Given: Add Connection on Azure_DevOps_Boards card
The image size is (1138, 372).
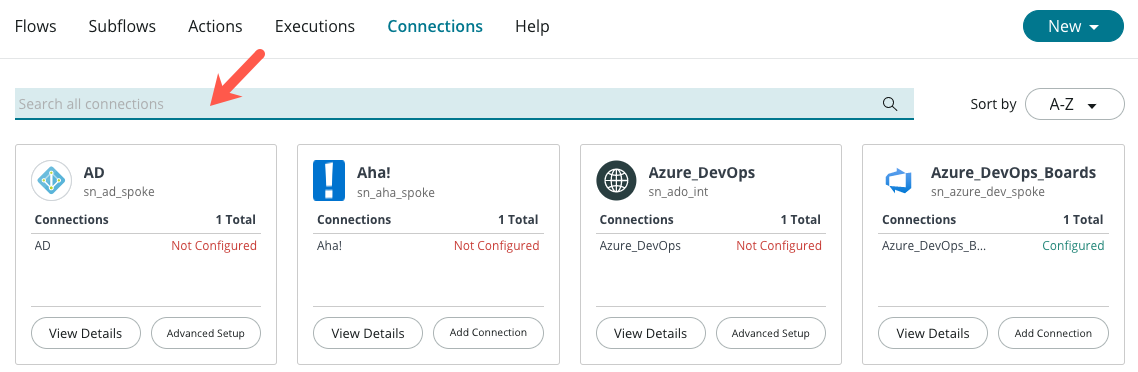Looking at the screenshot, I should [x=1053, y=334].
